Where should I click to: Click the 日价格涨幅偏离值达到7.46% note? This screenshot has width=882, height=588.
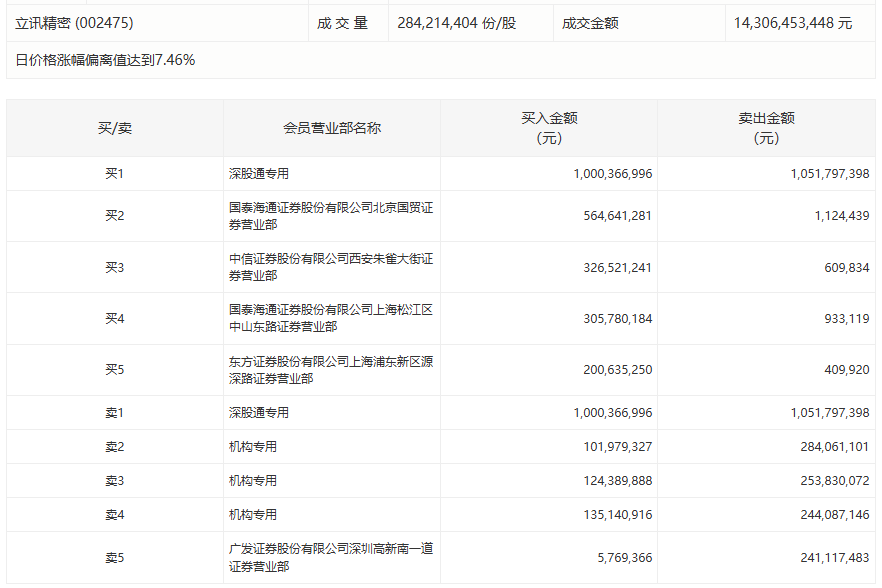(x=105, y=60)
